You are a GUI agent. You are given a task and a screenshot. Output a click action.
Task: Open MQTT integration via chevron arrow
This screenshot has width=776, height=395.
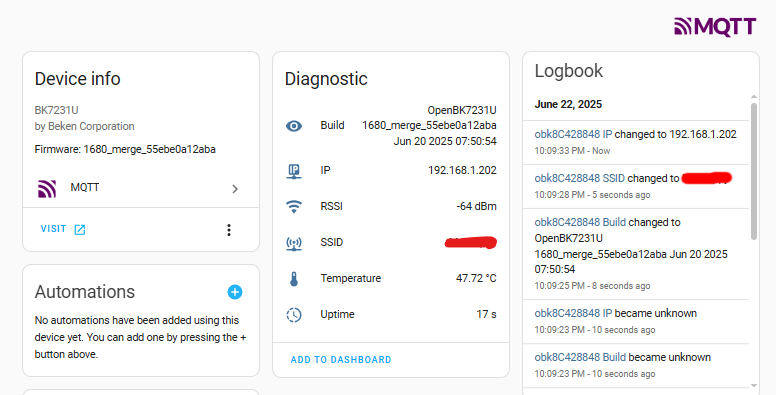[x=235, y=189]
